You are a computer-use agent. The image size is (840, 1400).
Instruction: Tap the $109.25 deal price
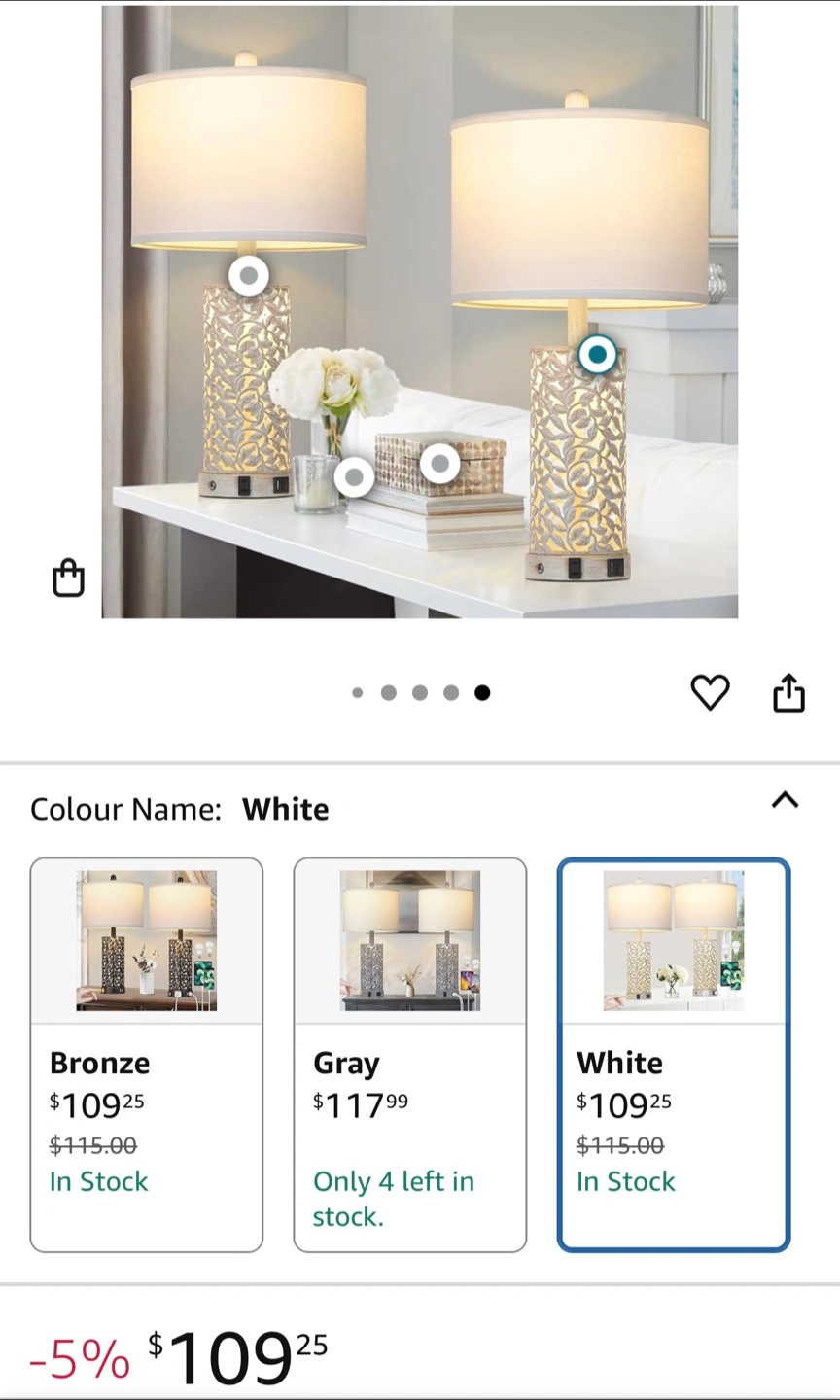click(x=238, y=1358)
